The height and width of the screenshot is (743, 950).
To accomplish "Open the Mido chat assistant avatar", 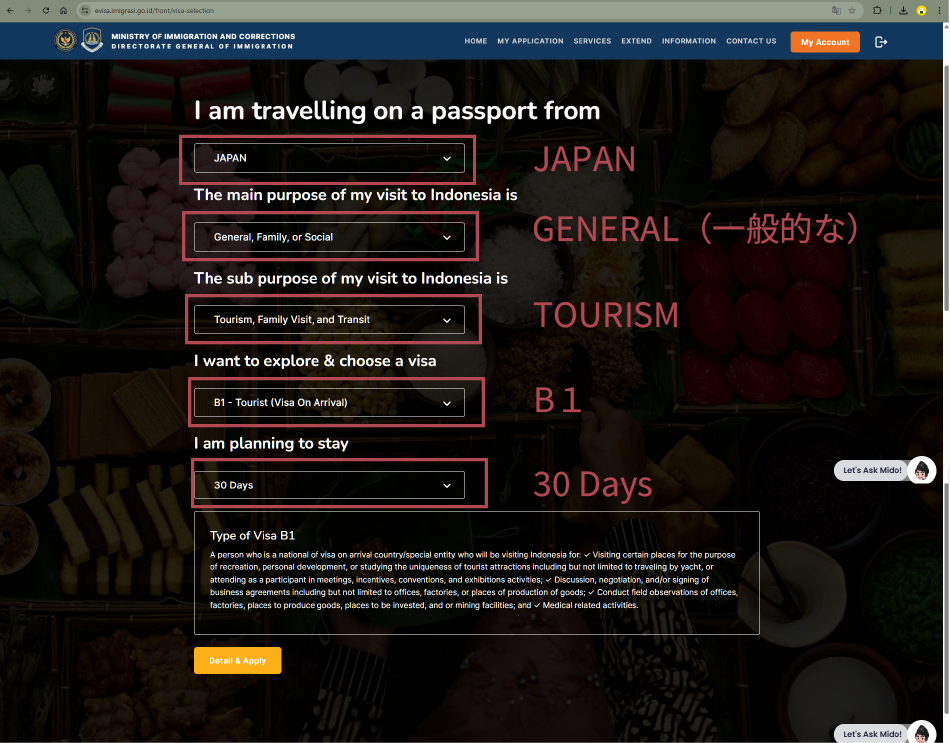I will [922, 470].
